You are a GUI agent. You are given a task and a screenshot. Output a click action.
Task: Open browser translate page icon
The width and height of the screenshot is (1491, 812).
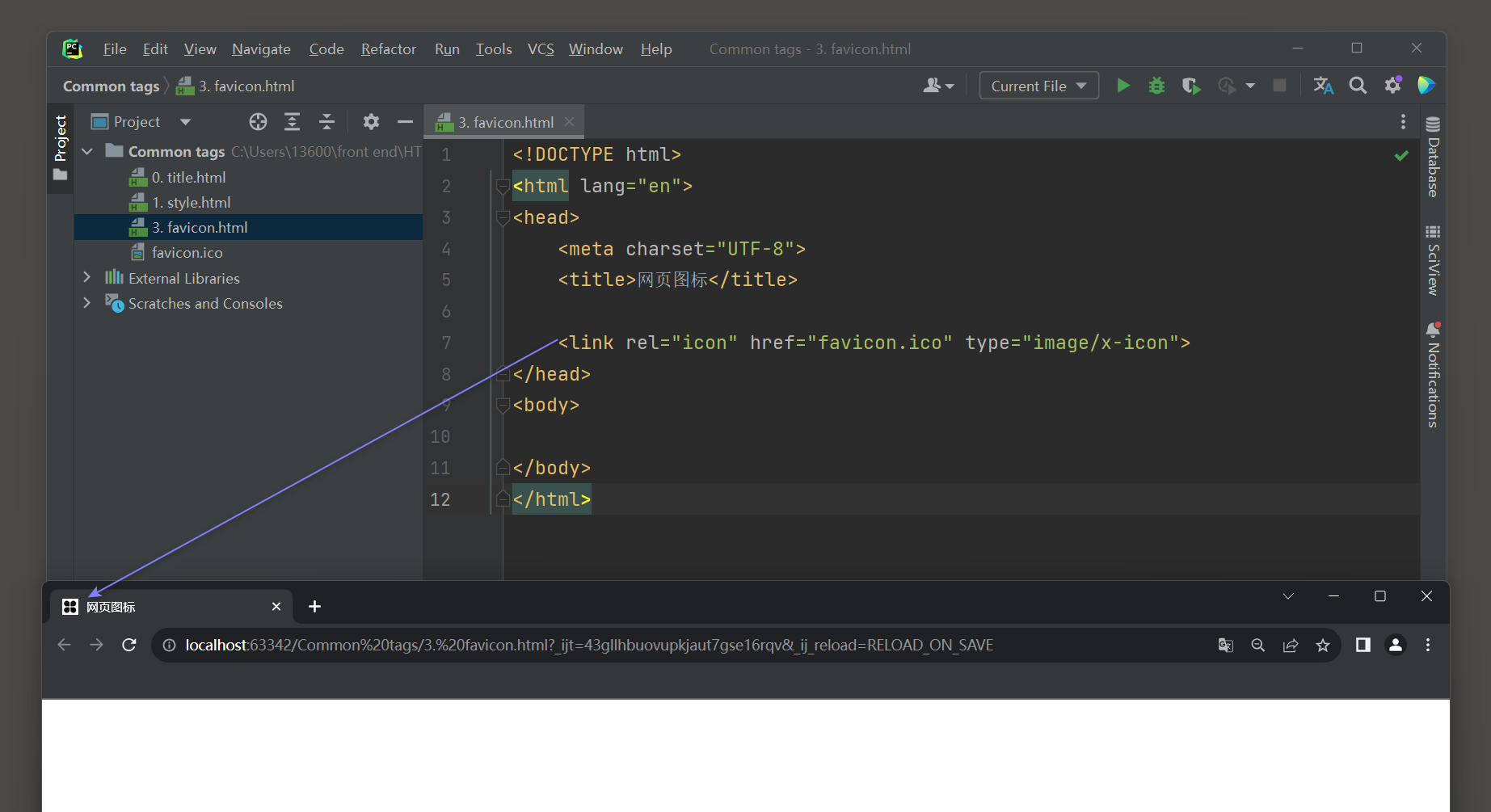pos(1226,645)
